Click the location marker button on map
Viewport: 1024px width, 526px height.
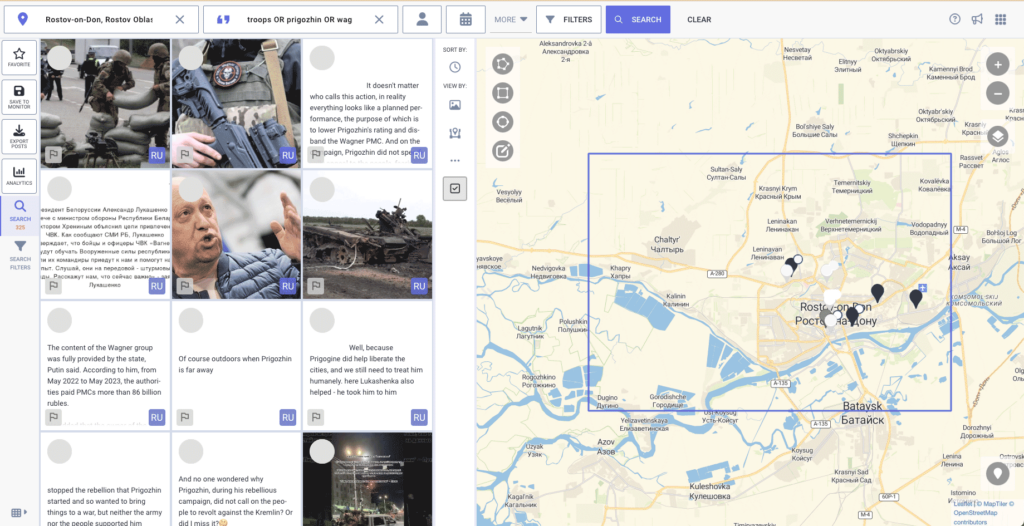tap(997, 472)
